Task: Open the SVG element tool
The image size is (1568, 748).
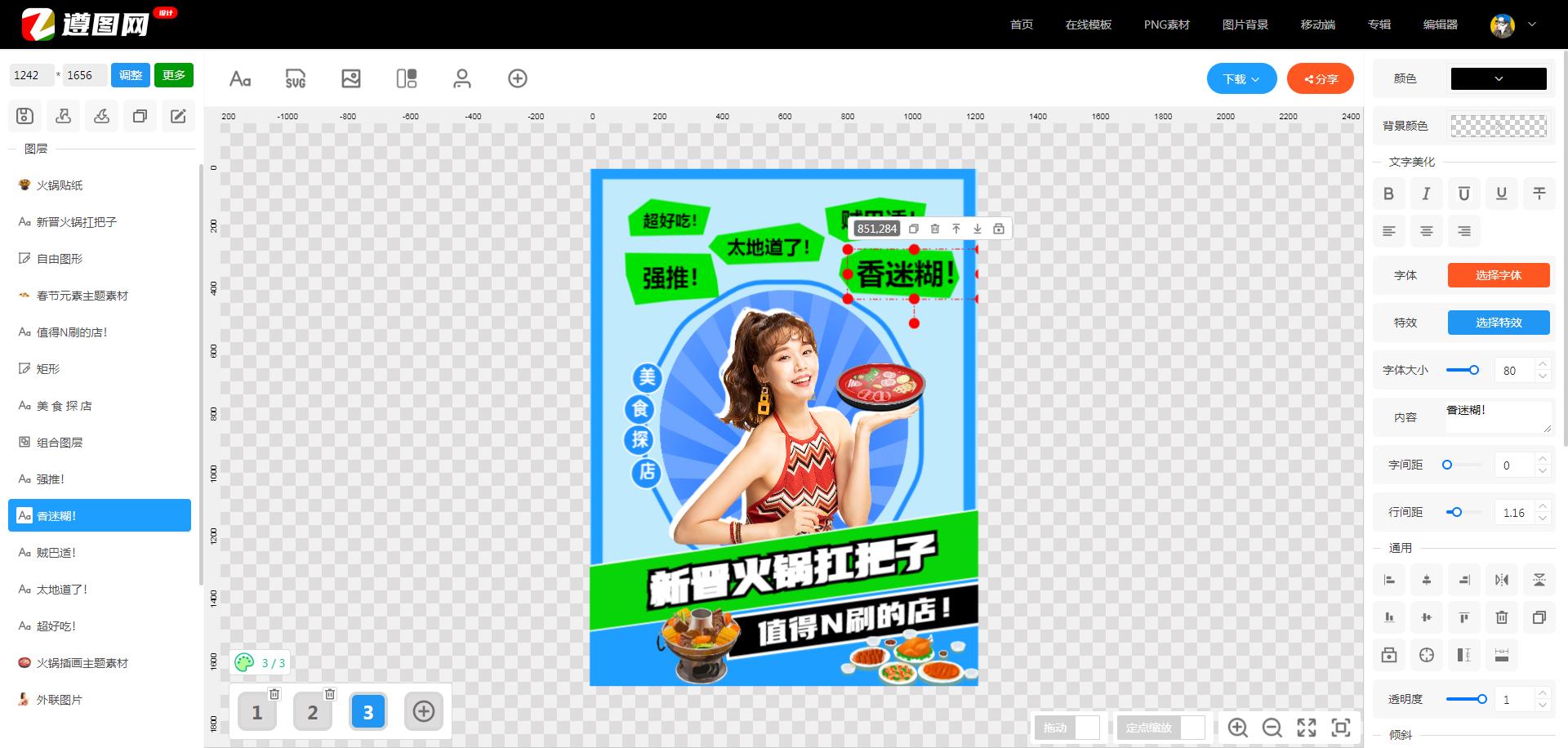Action: [x=296, y=78]
